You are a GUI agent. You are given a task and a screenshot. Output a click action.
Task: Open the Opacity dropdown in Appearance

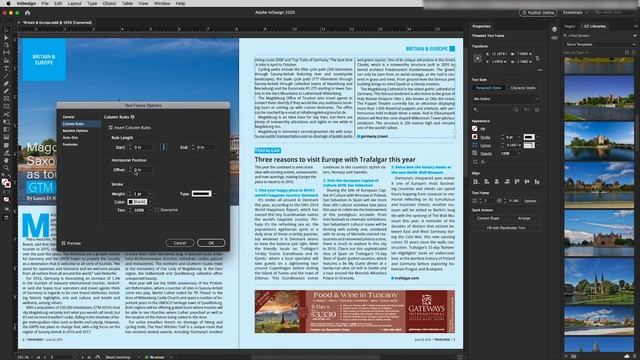coord(519,153)
